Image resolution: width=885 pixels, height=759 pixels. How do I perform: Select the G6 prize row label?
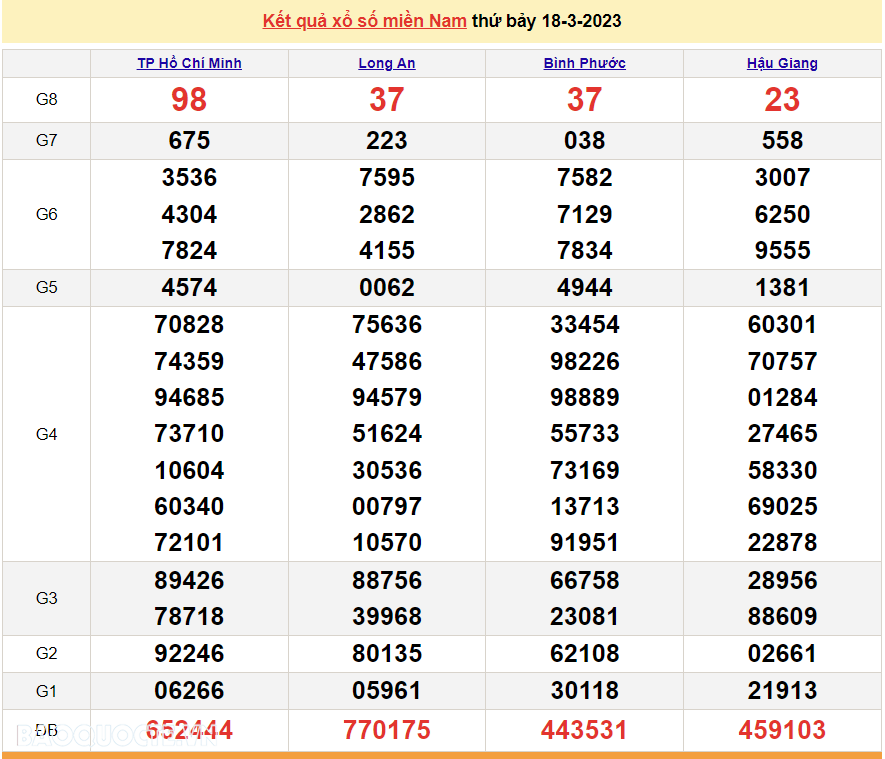47,214
